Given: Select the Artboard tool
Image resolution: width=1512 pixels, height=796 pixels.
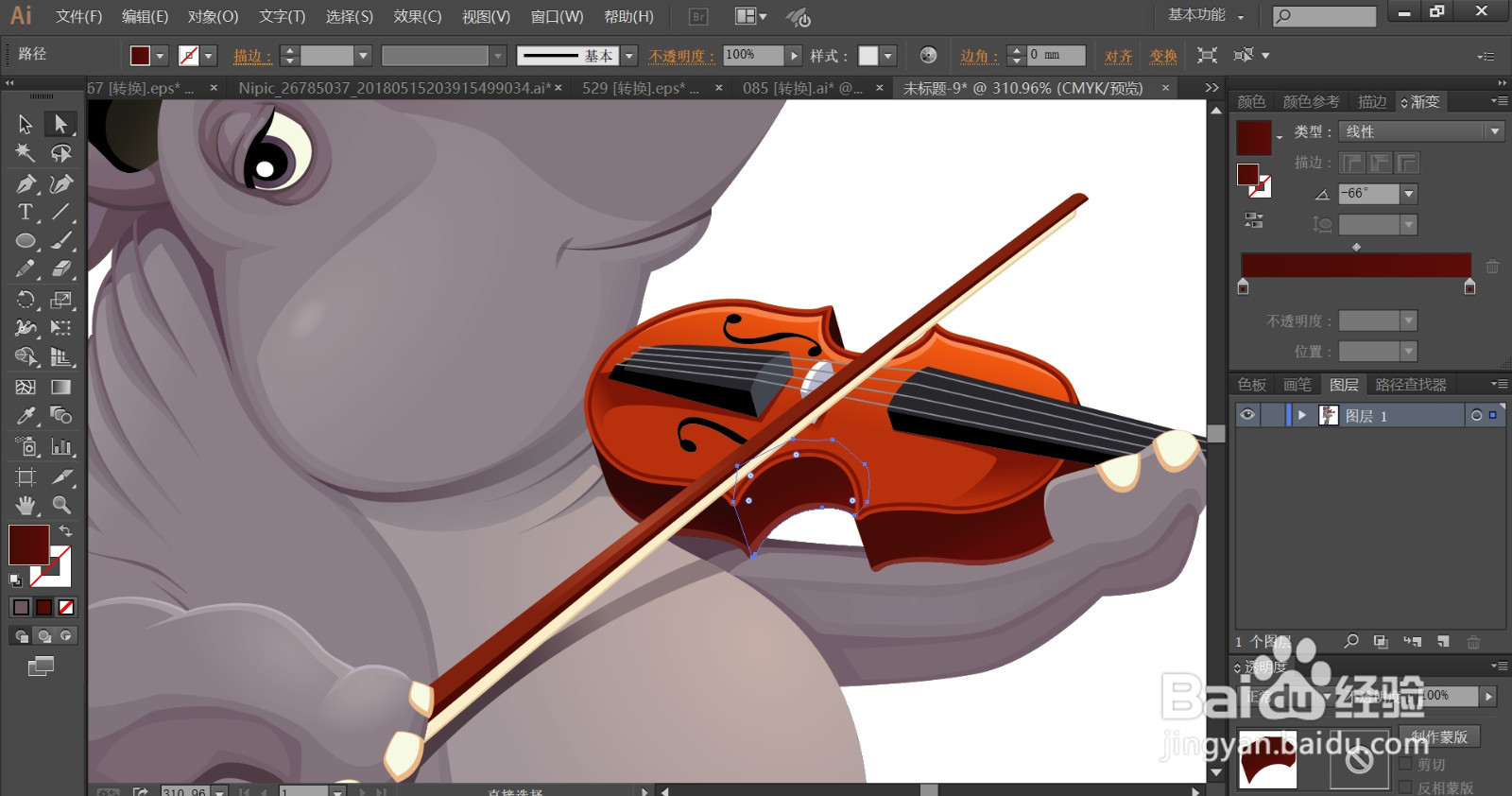Looking at the screenshot, I should [26, 476].
